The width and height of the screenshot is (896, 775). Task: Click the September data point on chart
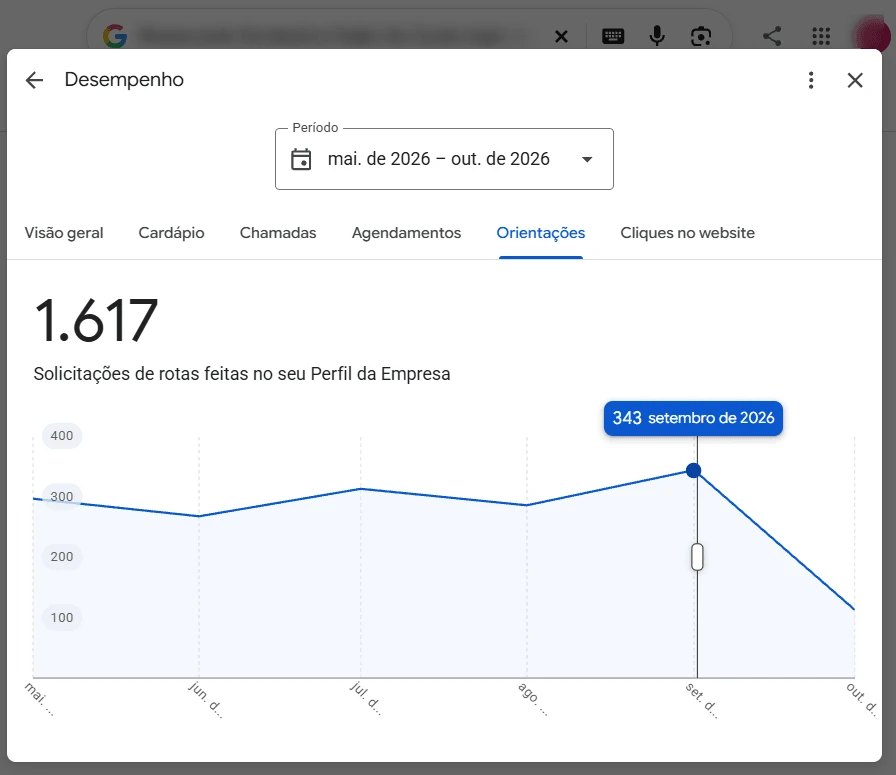(694, 470)
